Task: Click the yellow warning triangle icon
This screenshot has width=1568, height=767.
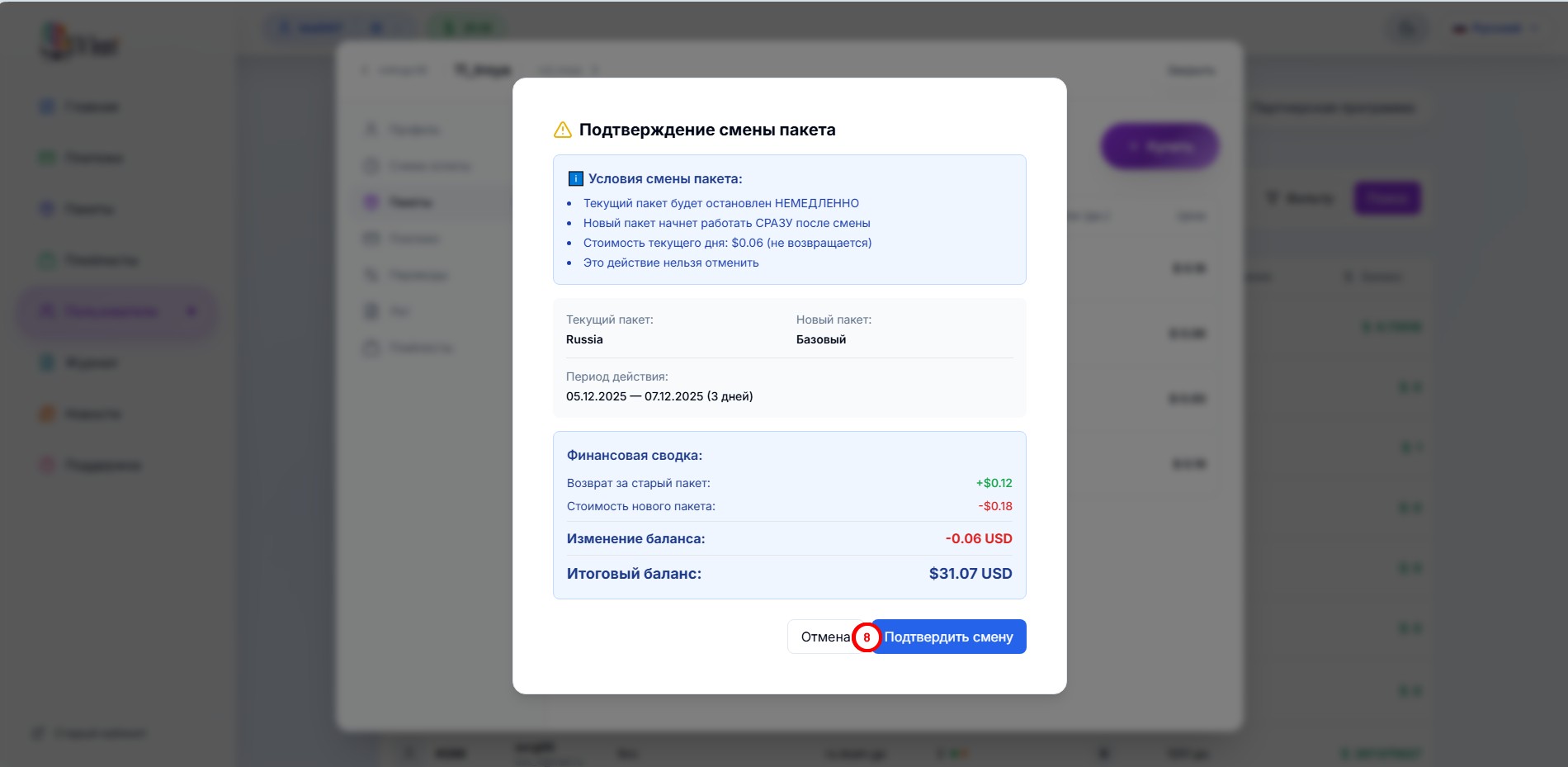Action: click(x=563, y=130)
